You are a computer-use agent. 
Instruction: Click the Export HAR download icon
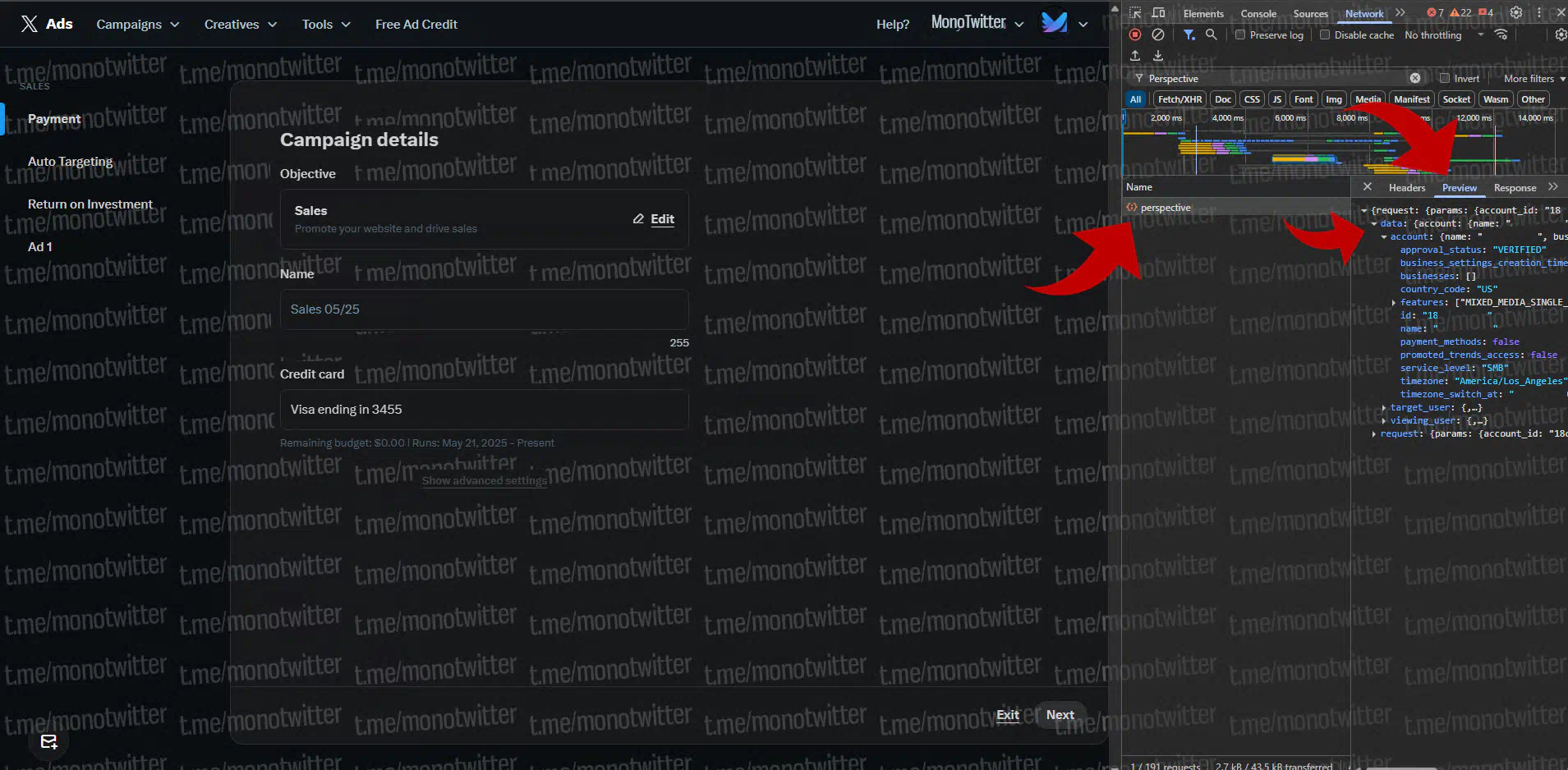click(1158, 56)
